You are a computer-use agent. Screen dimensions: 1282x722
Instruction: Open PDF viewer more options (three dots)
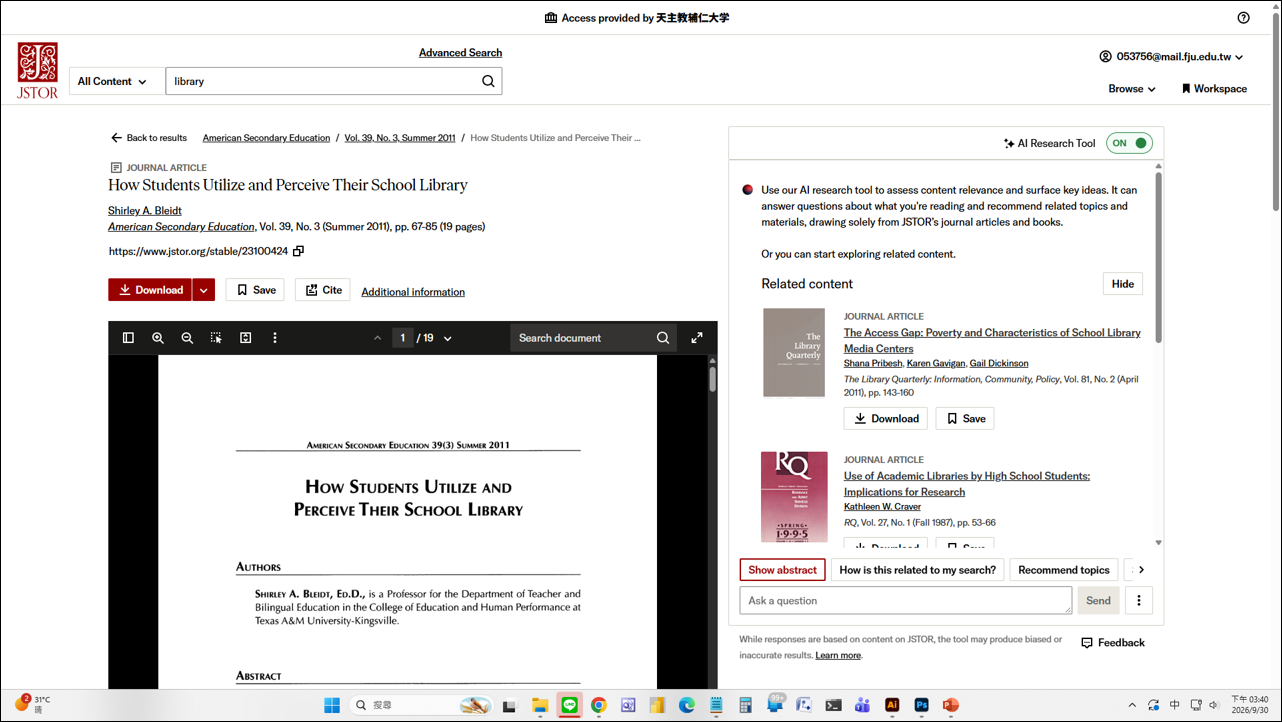(275, 338)
